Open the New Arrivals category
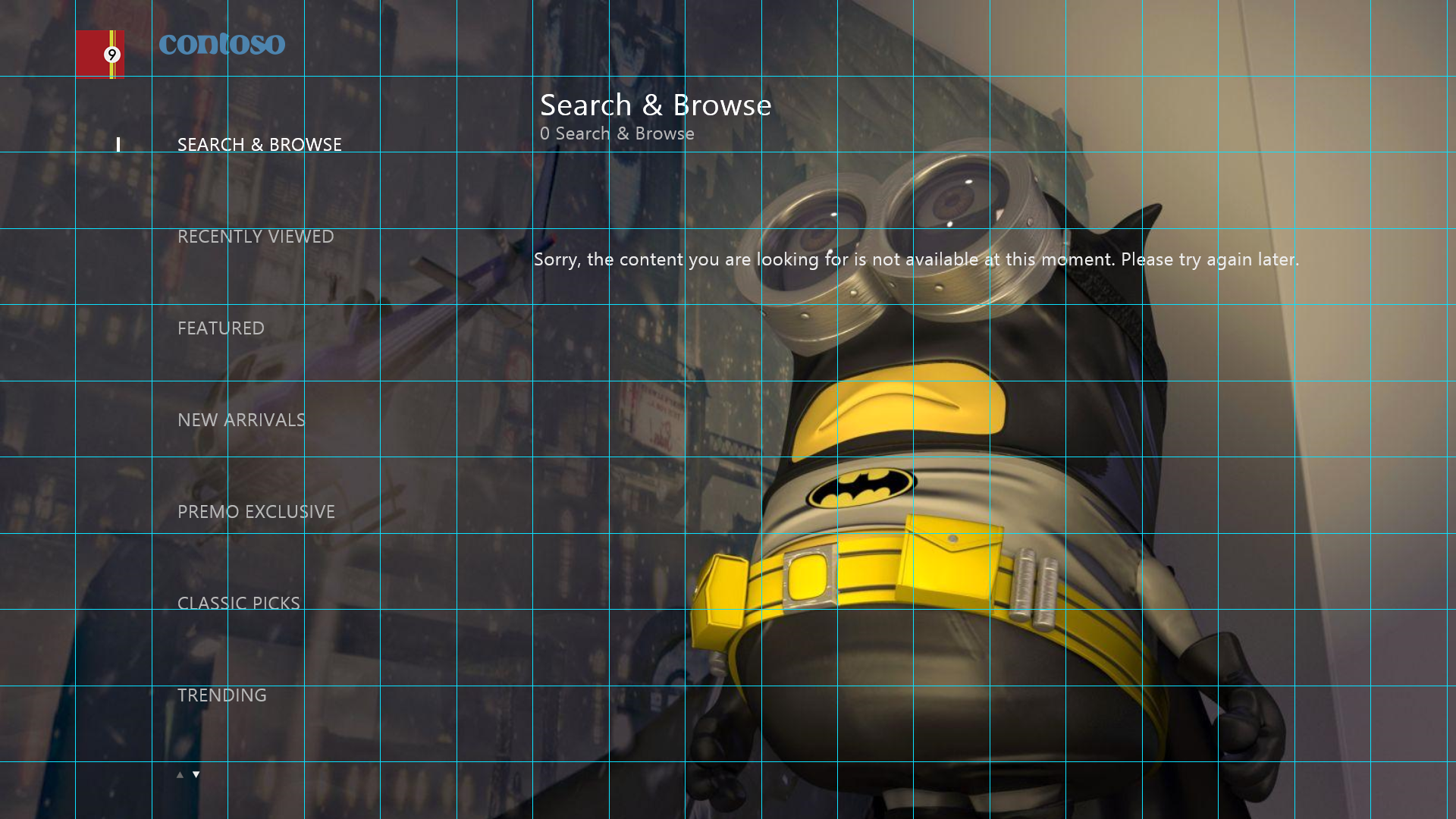1456x819 pixels. coord(241,419)
